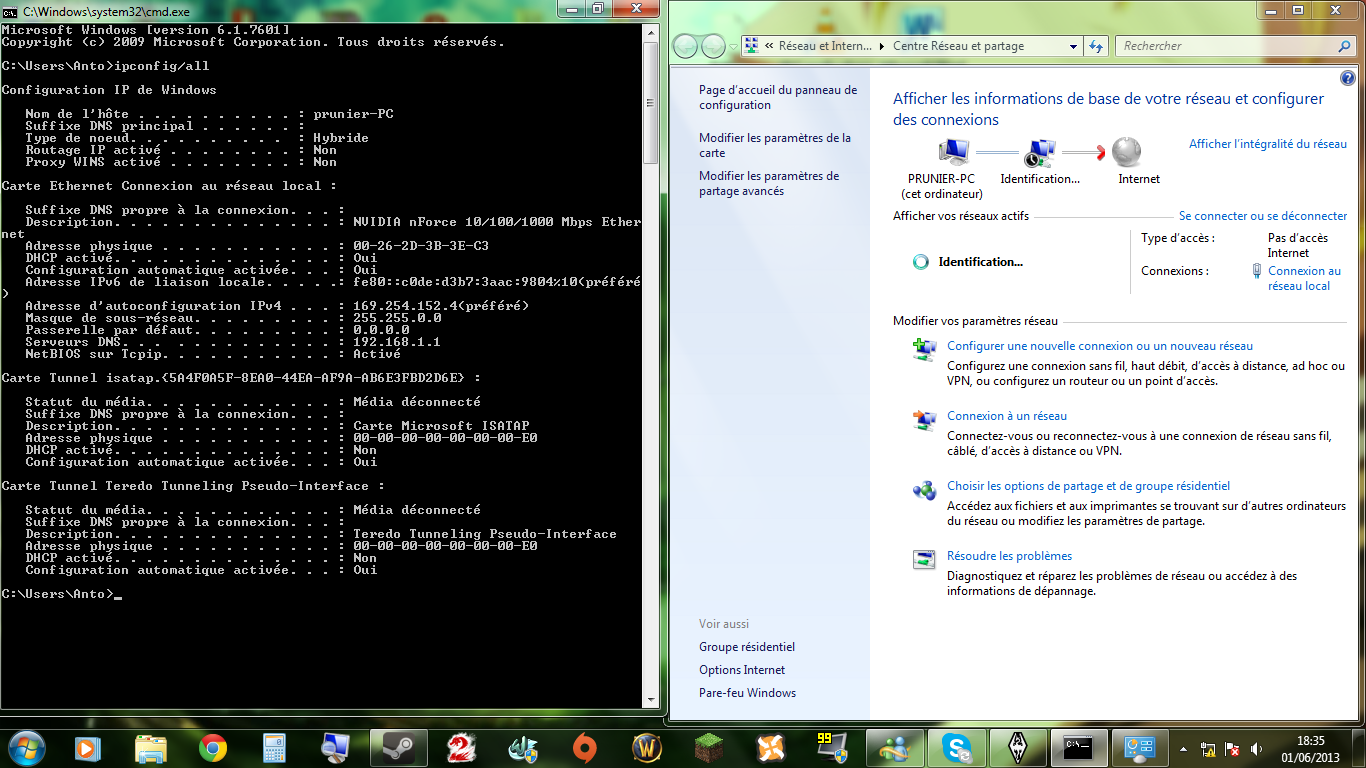
Task: Open Steam from the taskbar
Action: [398, 747]
